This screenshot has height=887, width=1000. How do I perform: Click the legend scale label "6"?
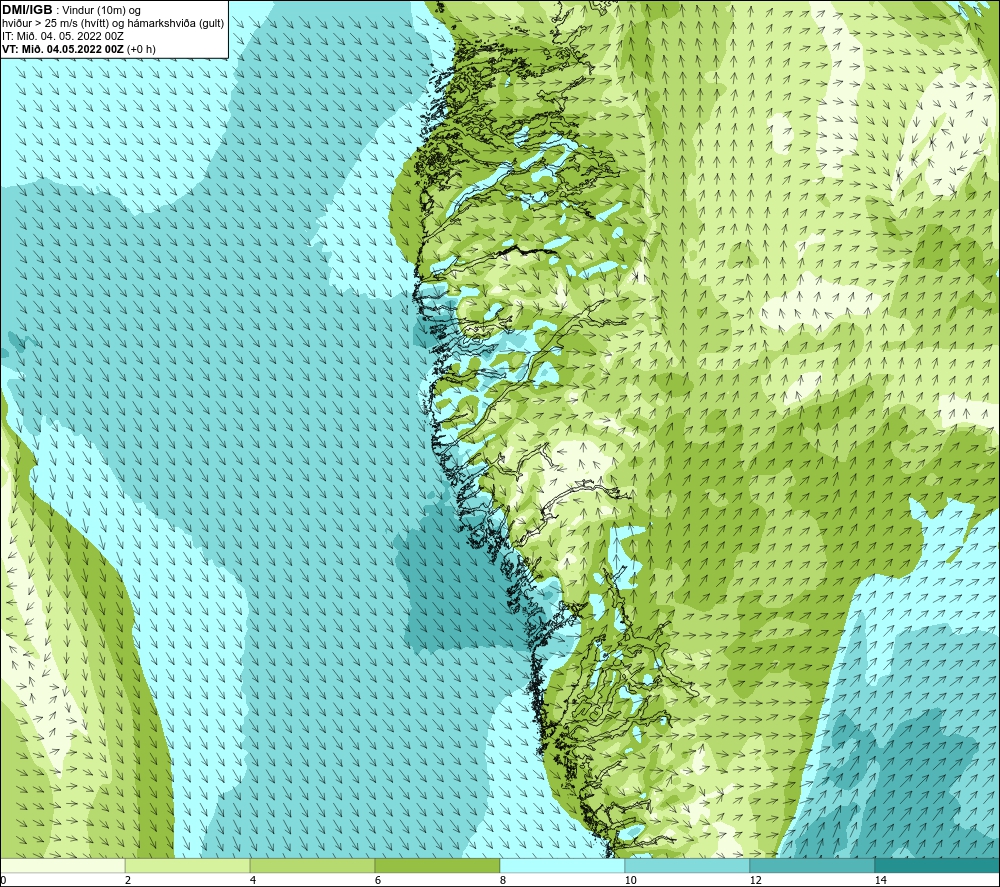pyautogui.click(x=378, y=880)
